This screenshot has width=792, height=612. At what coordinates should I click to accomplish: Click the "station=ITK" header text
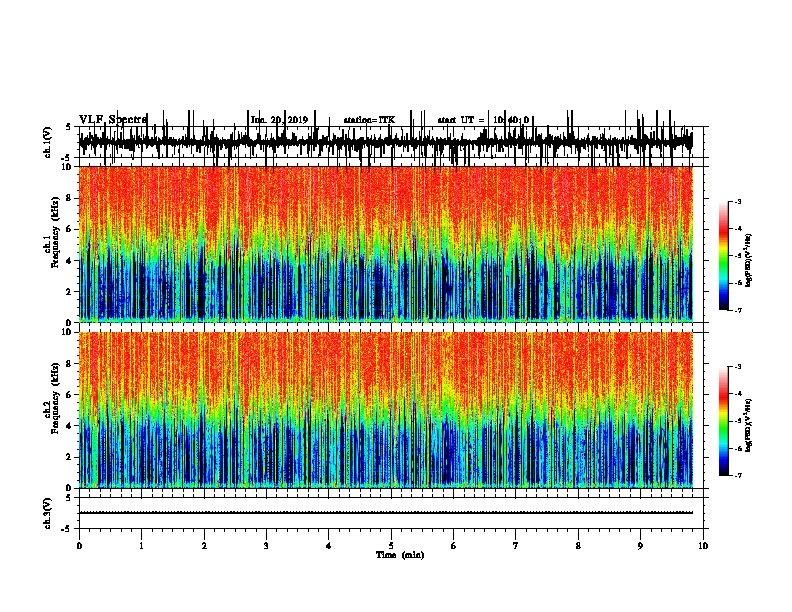tap(369, 120)
